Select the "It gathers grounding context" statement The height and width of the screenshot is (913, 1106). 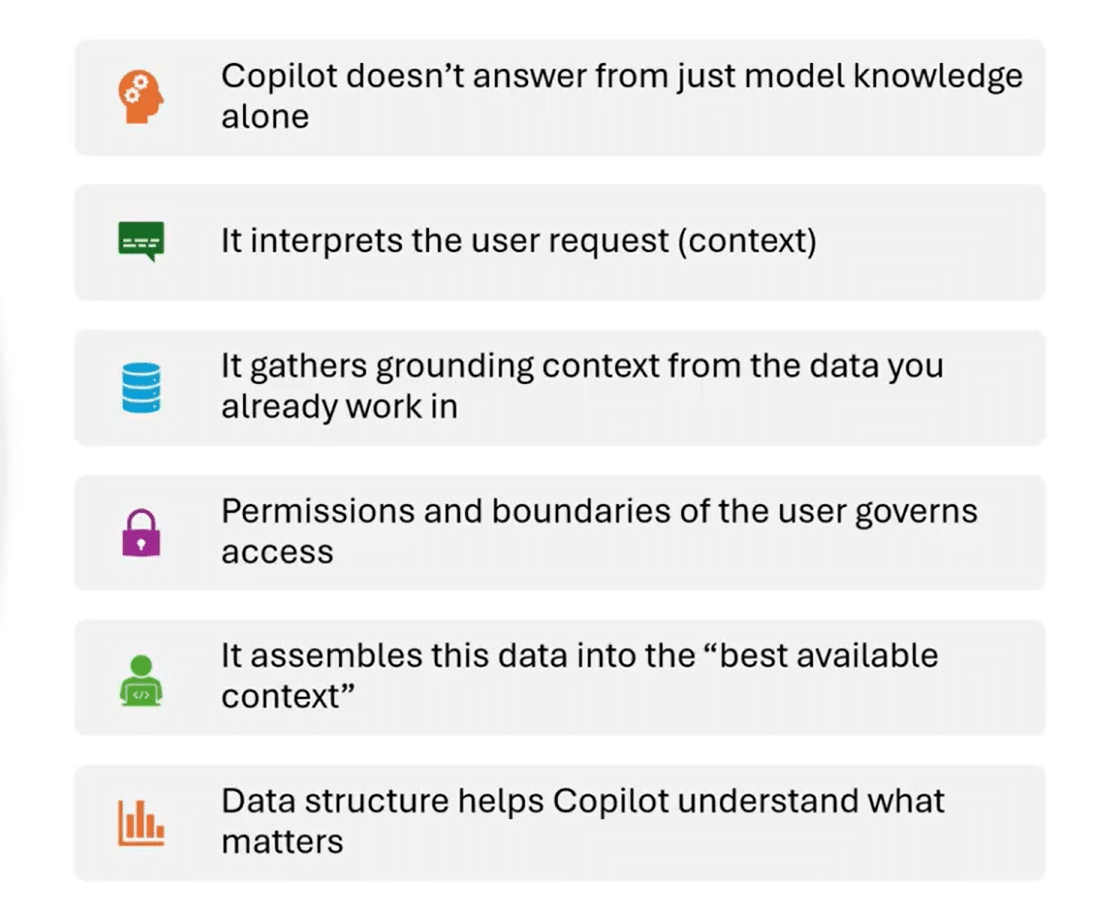[581, 366]
